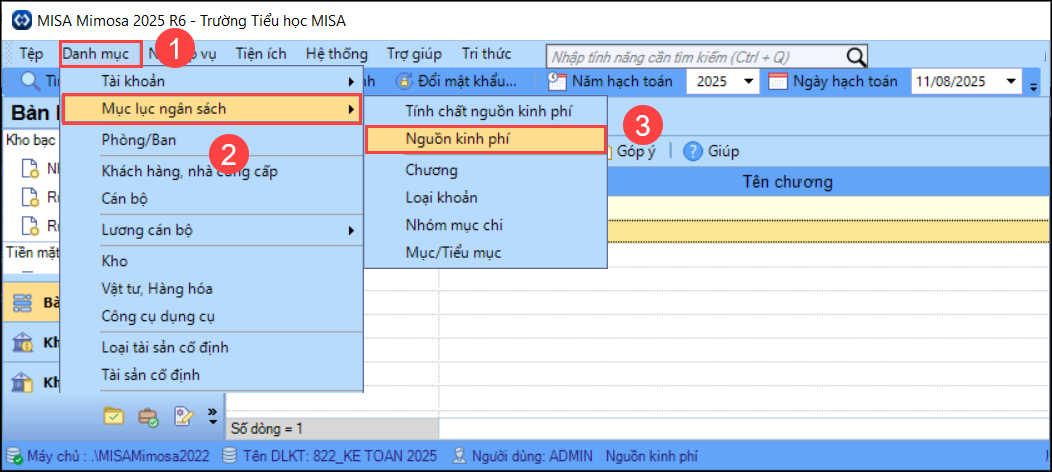Click the user icon beside Người dùng
This screenshot has height=472, width=1052.
coord(460,457)
